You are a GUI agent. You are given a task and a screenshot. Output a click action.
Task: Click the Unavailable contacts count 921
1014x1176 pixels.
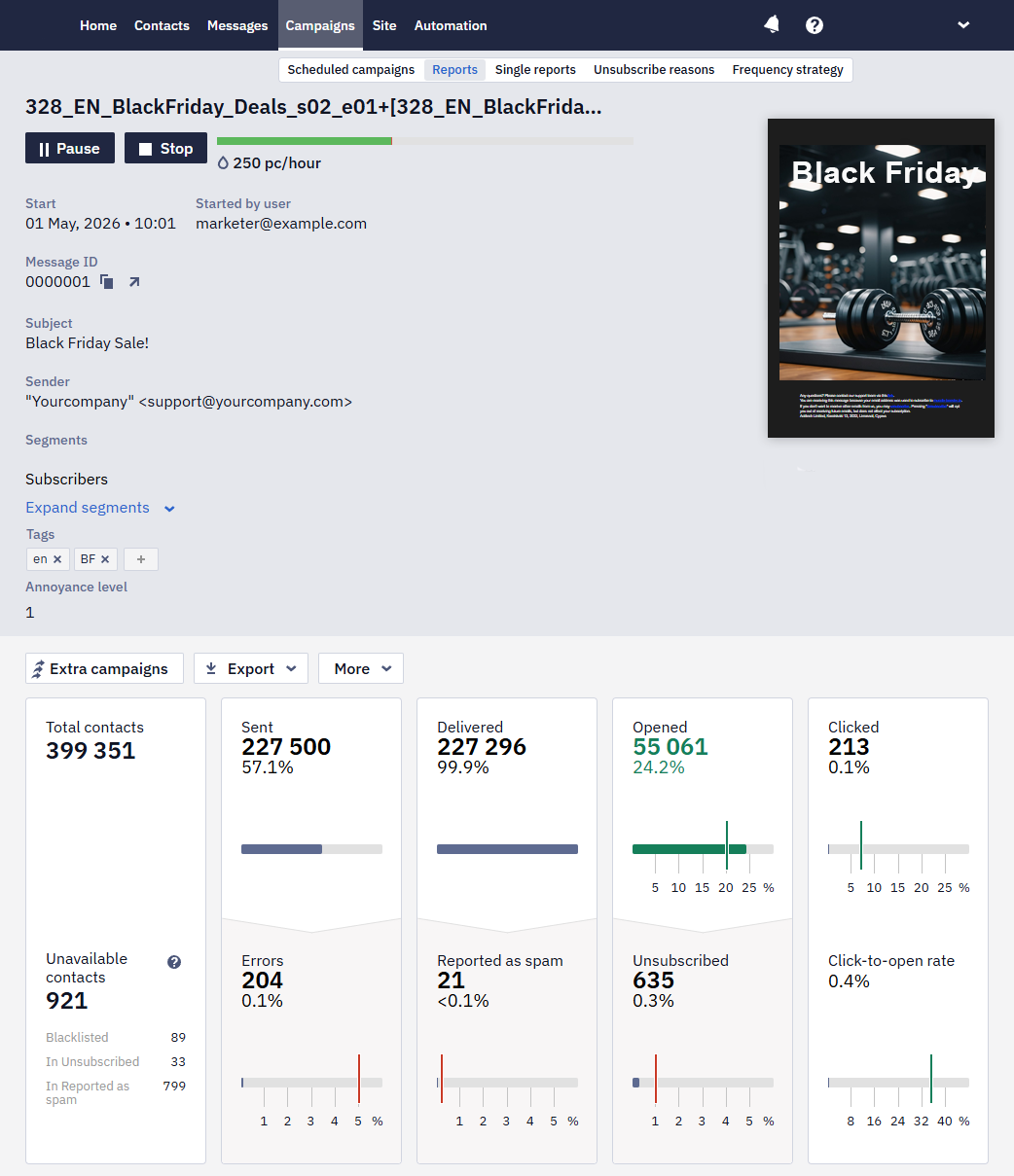tap(66, 1001)
